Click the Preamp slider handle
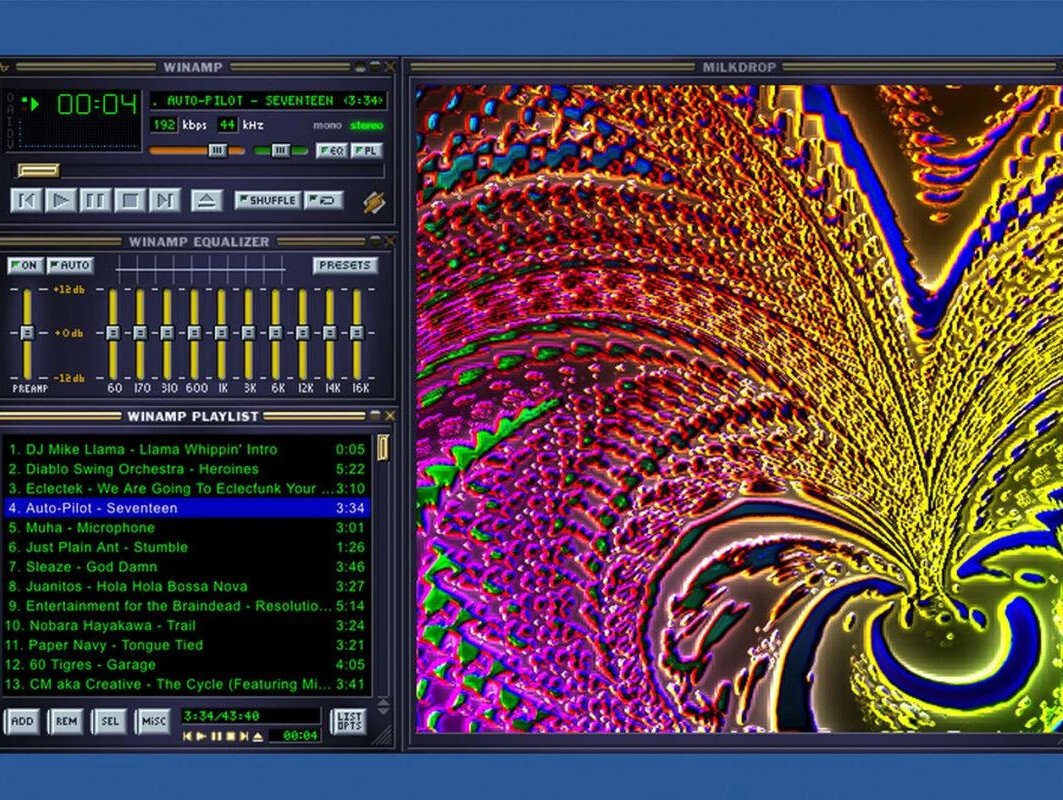Viewport: 1063px width, 800px height. [x=28, y=332]
